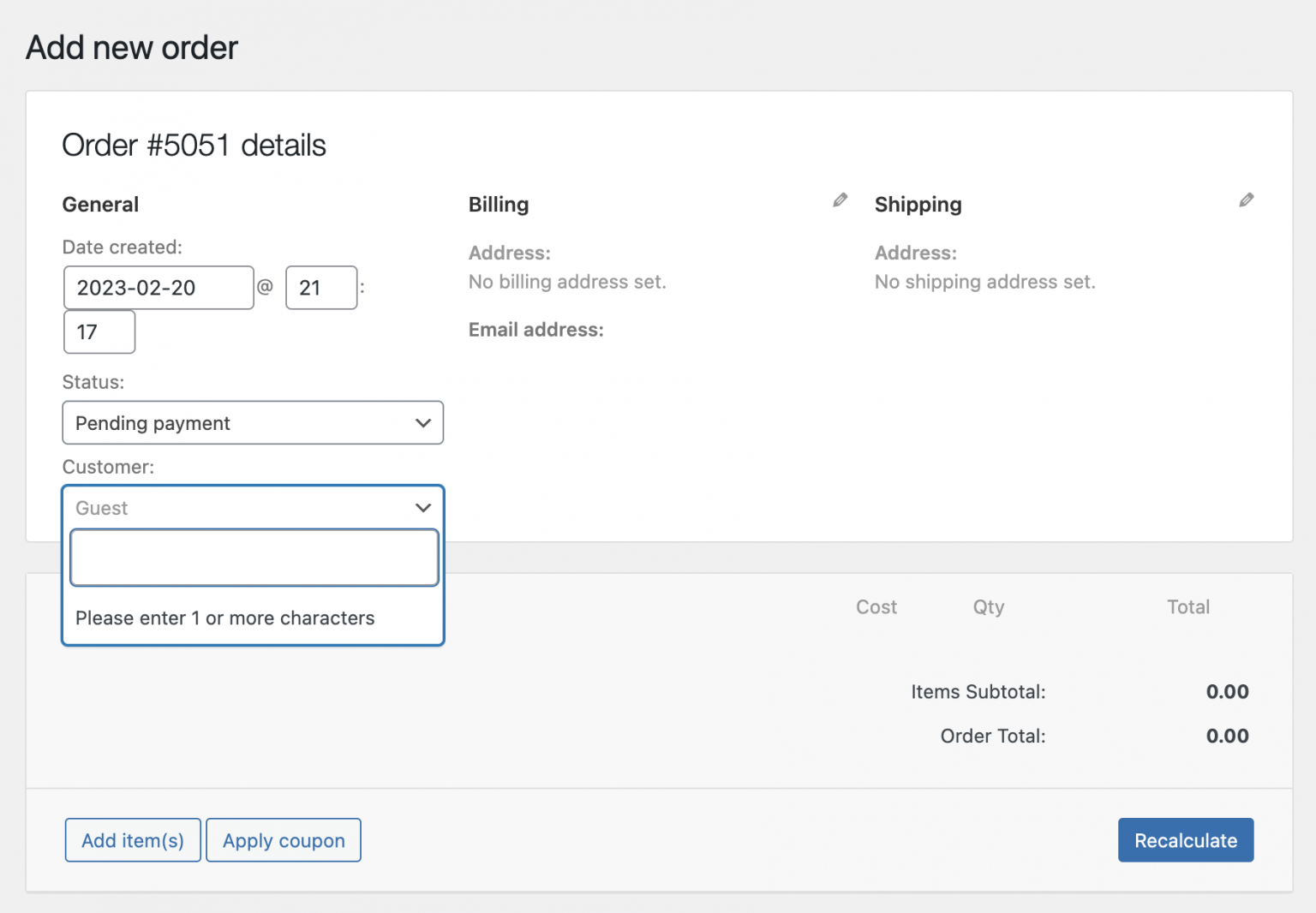Viewport: 1316px width, 913px height.
Task: Click the chevron on the Status selector
Action: pos(422,422)
